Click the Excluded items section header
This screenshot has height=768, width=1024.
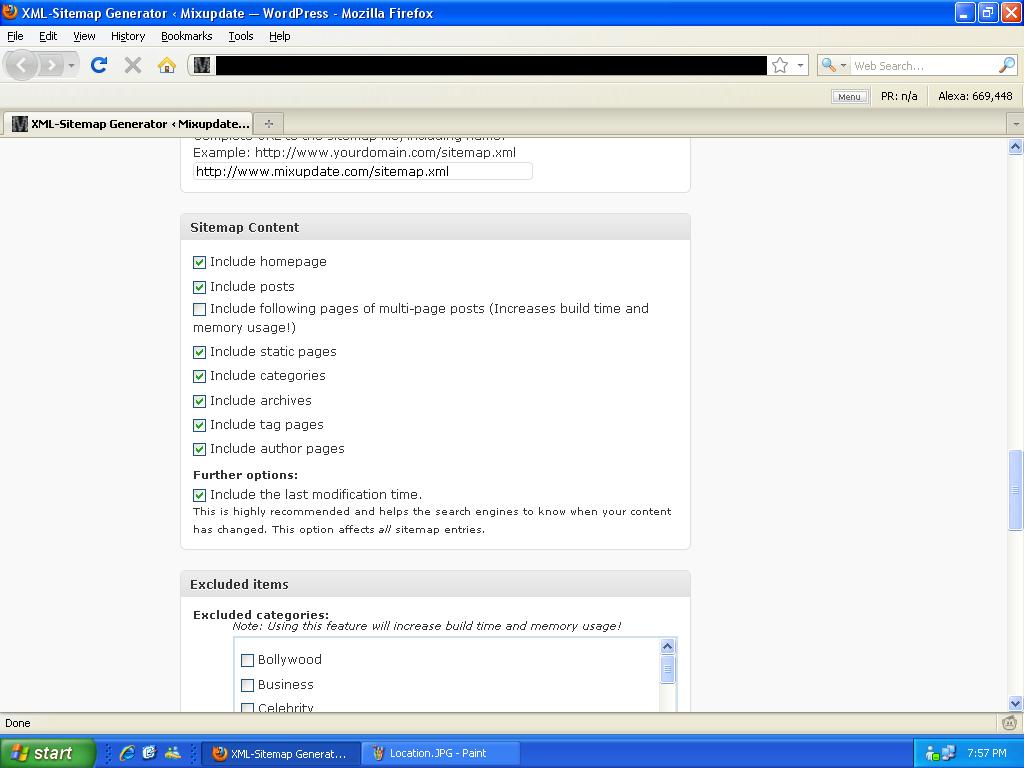tap(435, 584)
